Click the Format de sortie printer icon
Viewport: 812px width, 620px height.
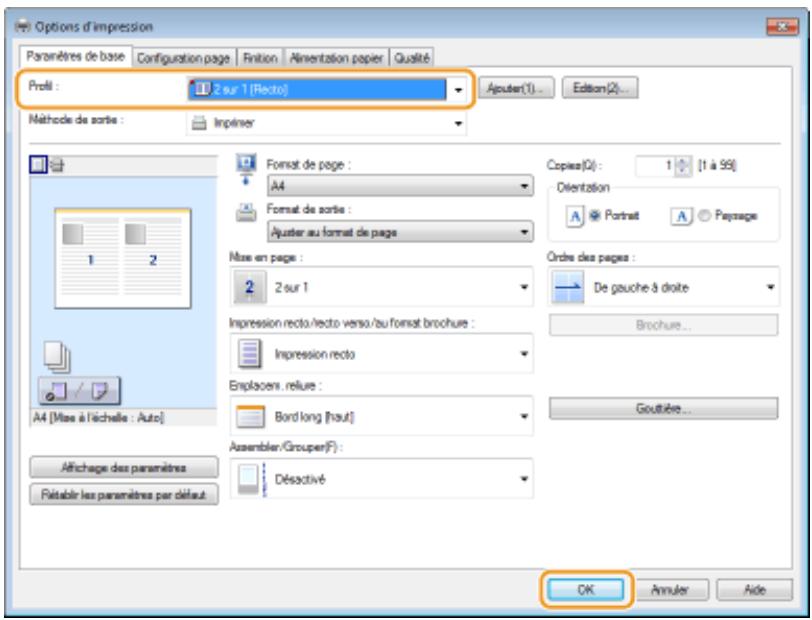coord(246,213)
